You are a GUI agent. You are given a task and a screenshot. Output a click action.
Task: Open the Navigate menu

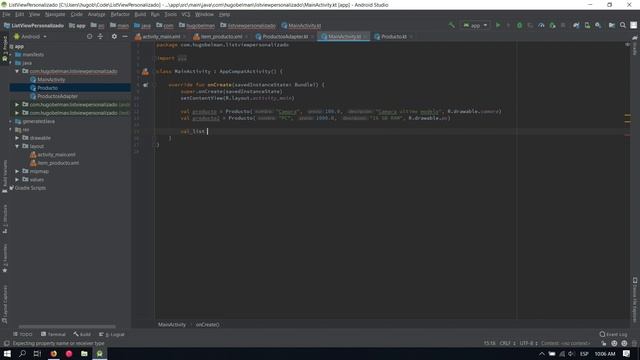(55, 14)
